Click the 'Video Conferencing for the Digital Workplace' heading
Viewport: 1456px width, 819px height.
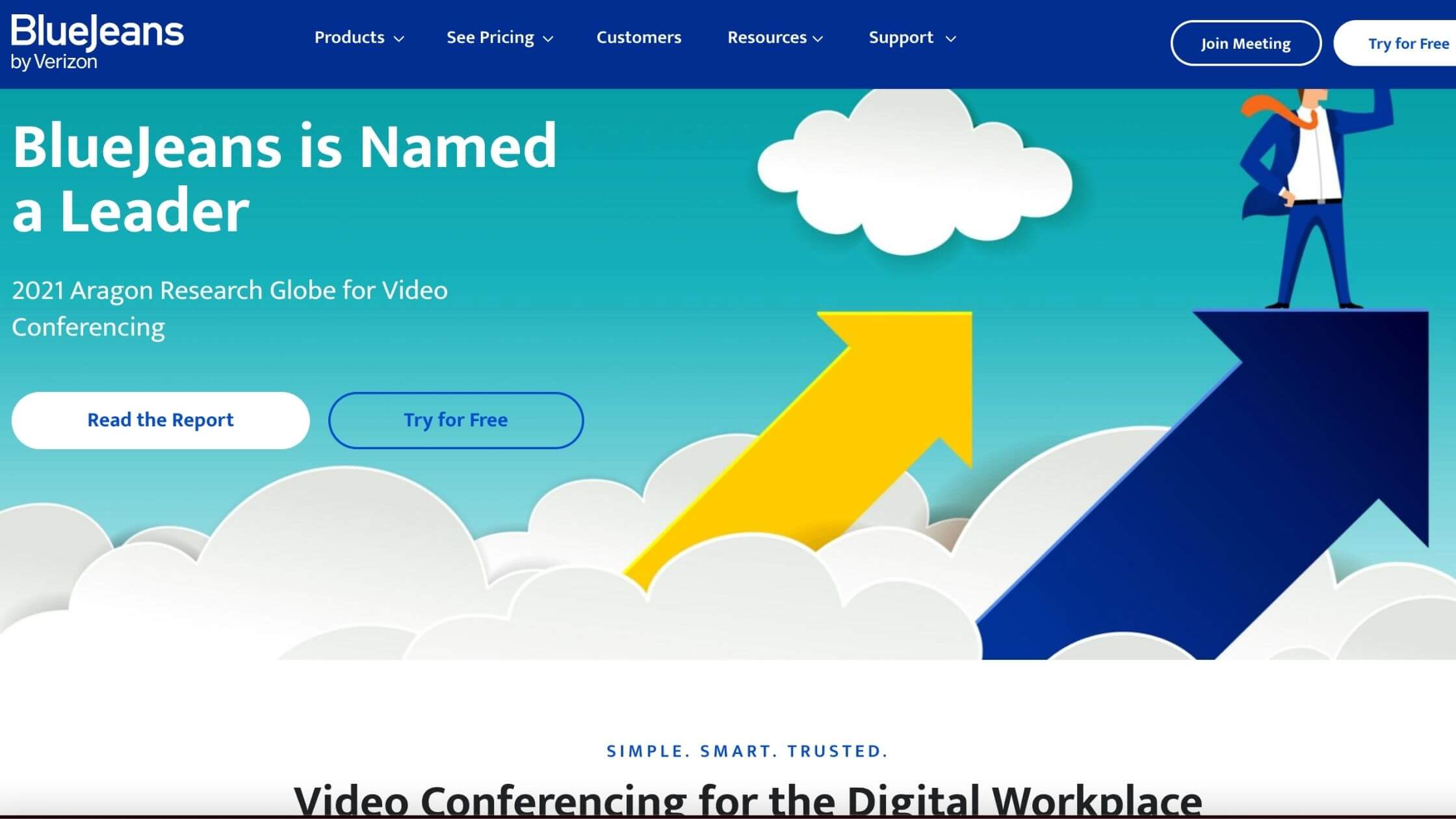[747, 799]
